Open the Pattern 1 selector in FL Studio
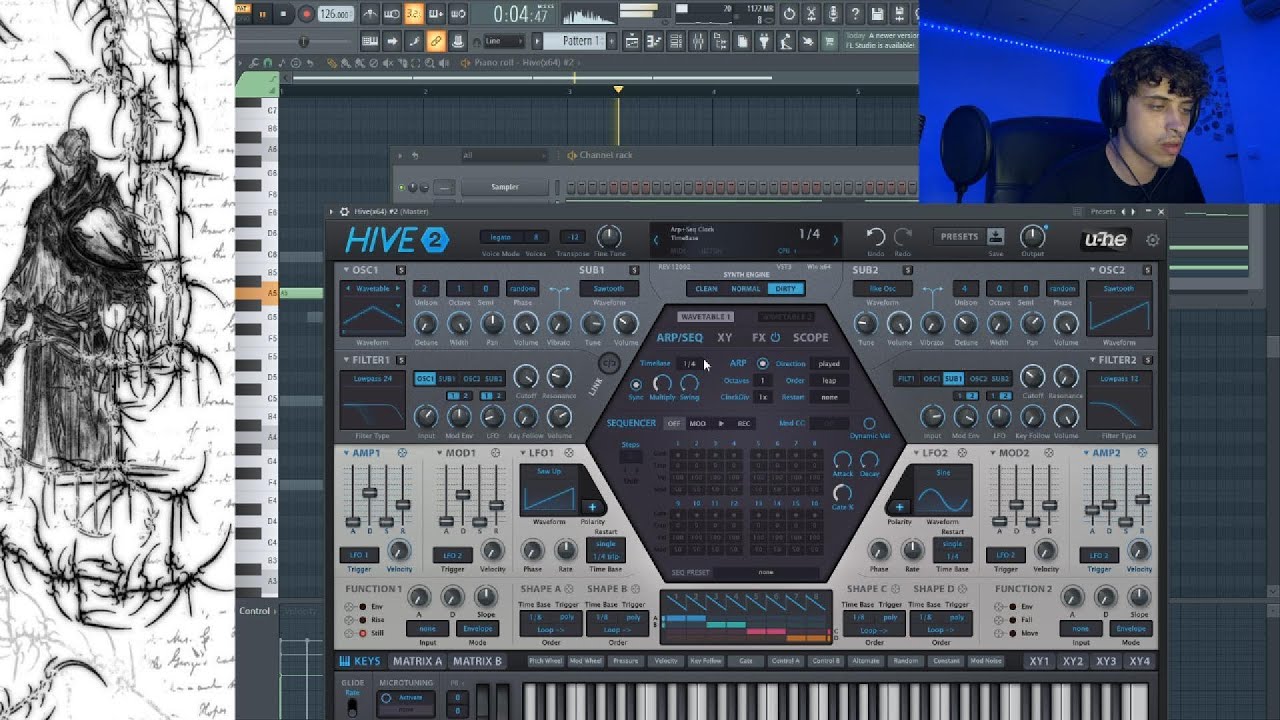 coord(577,41)
